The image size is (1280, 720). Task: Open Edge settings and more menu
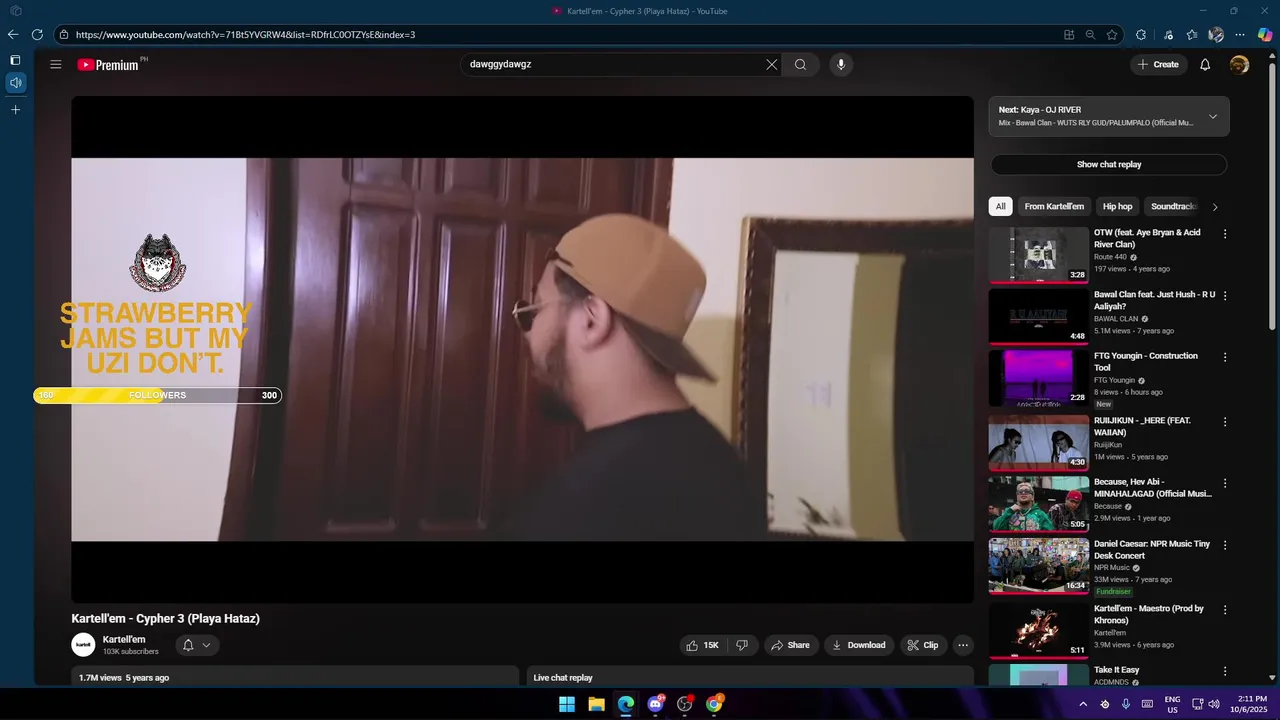point(1240,34)
